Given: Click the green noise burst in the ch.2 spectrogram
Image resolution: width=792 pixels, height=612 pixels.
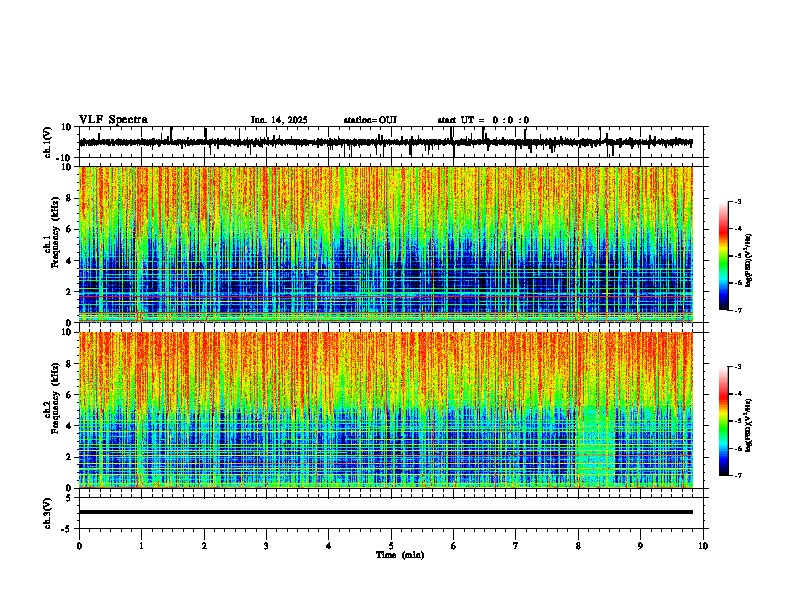Looking at the screenshot, I should pyautogui.click(x=596, y=445).
